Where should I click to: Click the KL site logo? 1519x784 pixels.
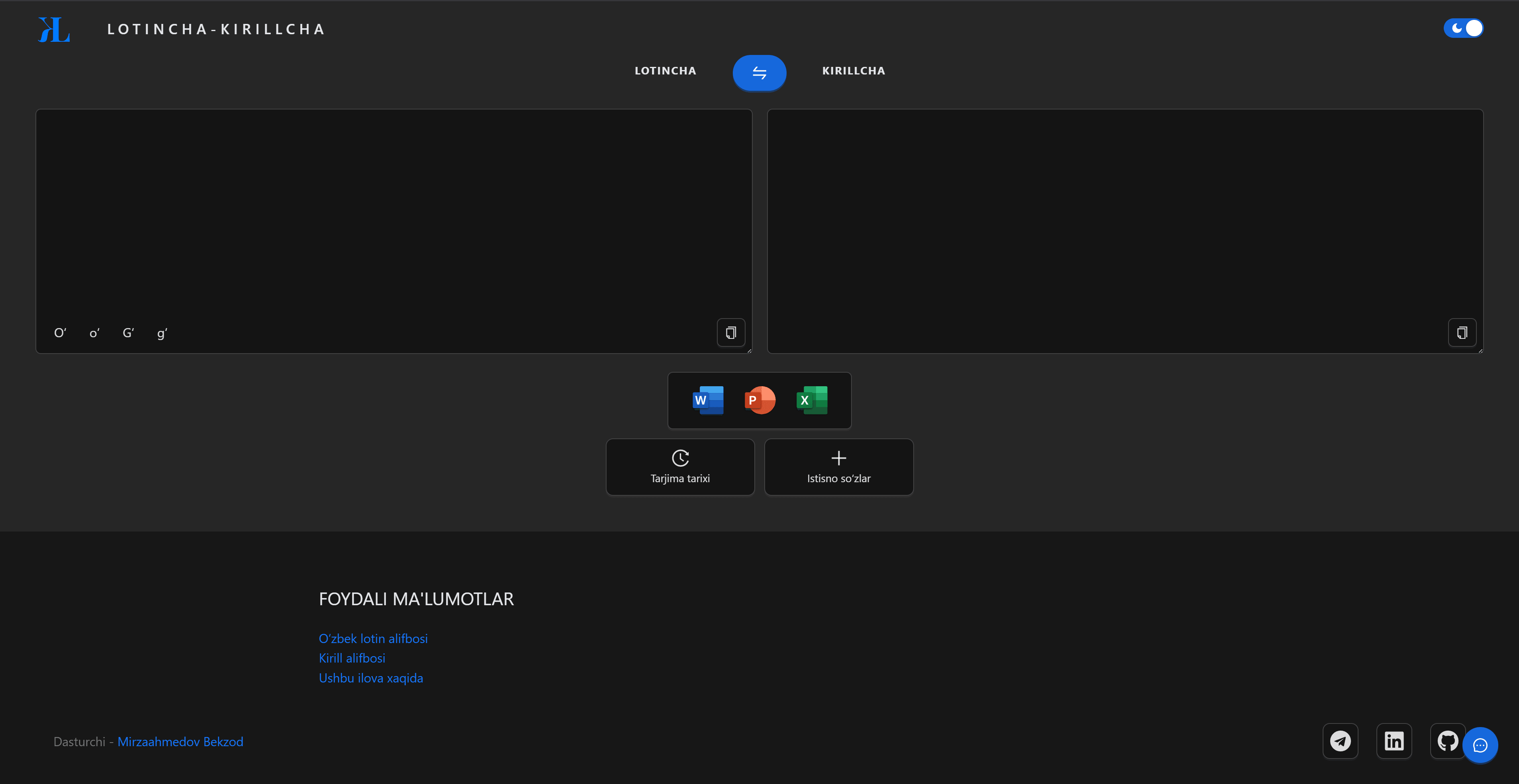click(54, 29)
